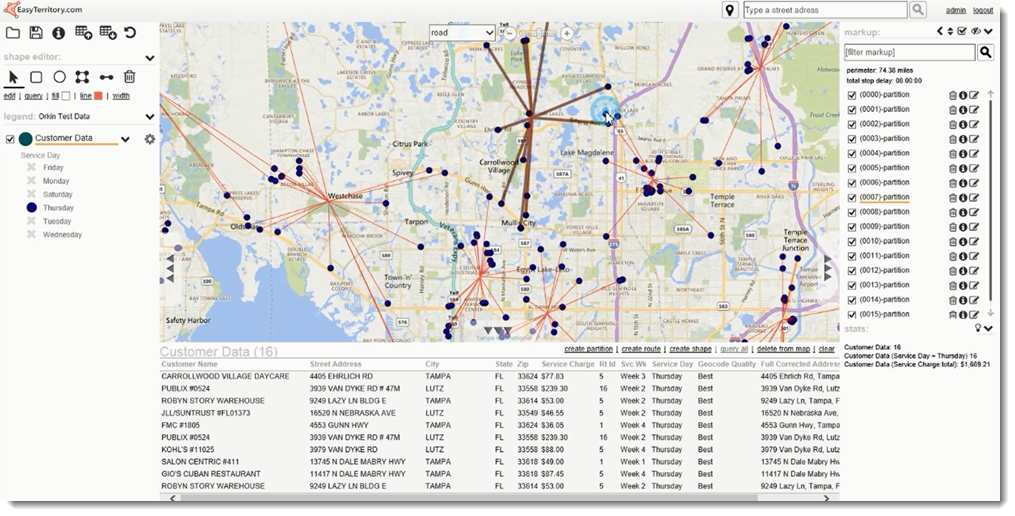
Task: Select the rectangle shape tool
Action: pyautogui.click(x=36, y=77)
